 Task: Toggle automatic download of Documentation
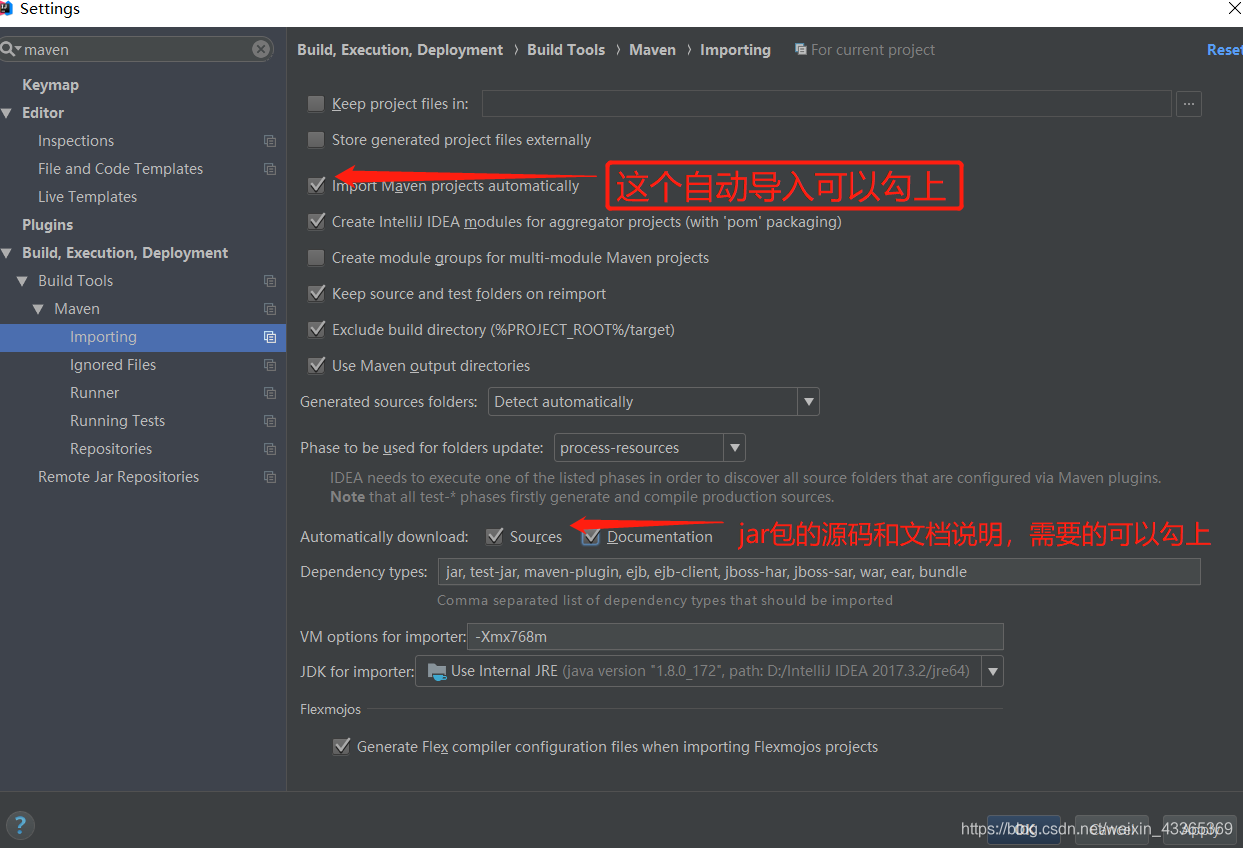click(x=591, y=537)
